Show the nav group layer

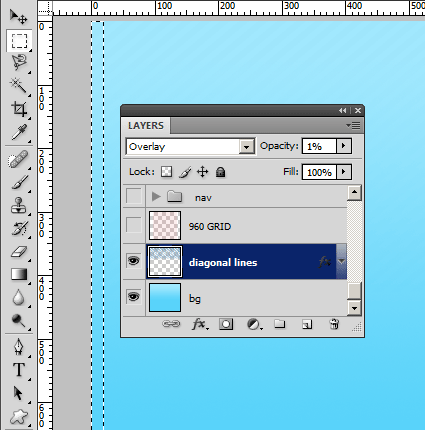134,196
